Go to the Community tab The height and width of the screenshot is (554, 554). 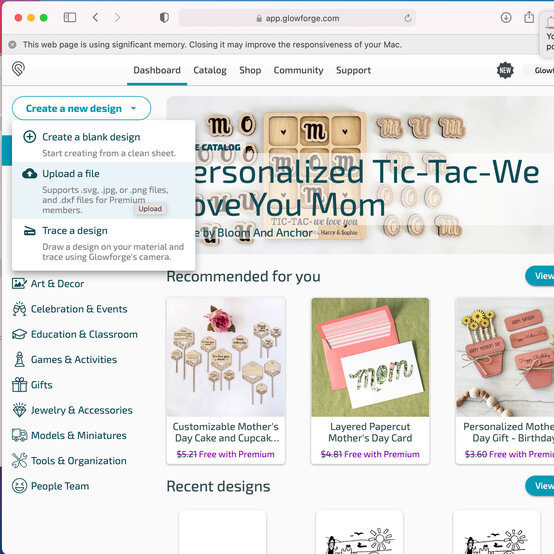click(x=299, y=70)
